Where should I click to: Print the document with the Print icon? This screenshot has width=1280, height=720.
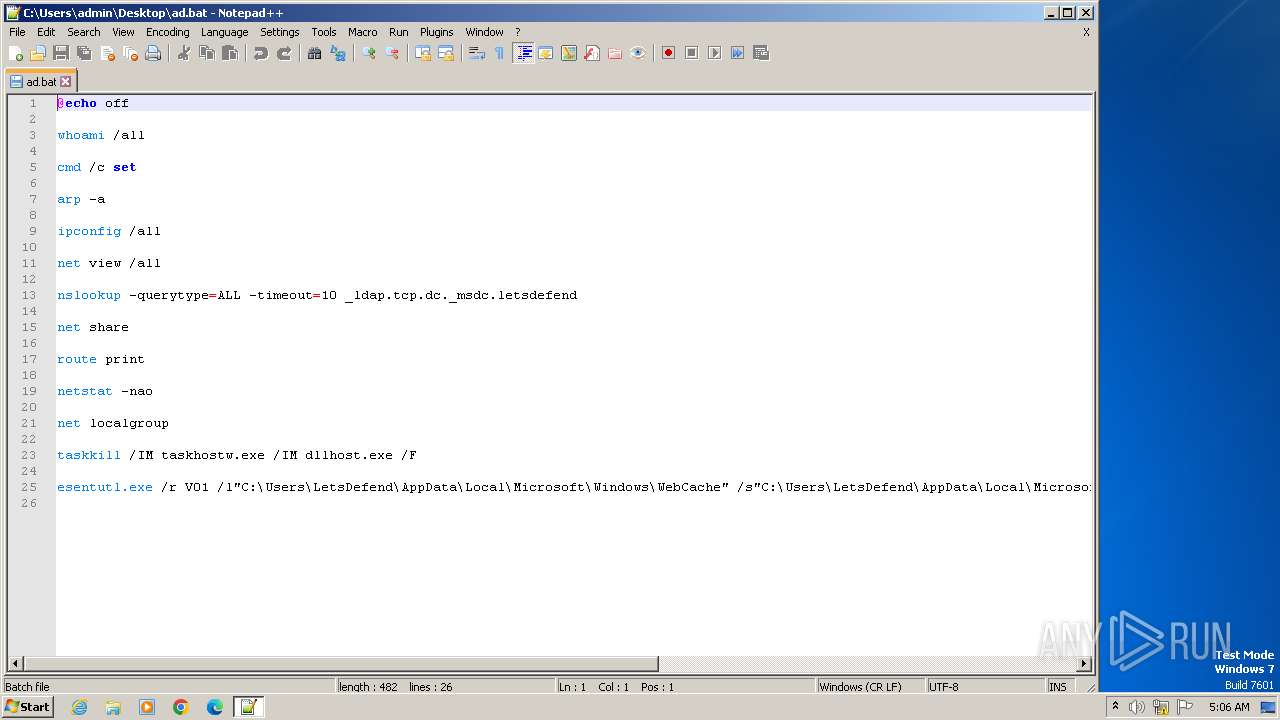(153, 53)
